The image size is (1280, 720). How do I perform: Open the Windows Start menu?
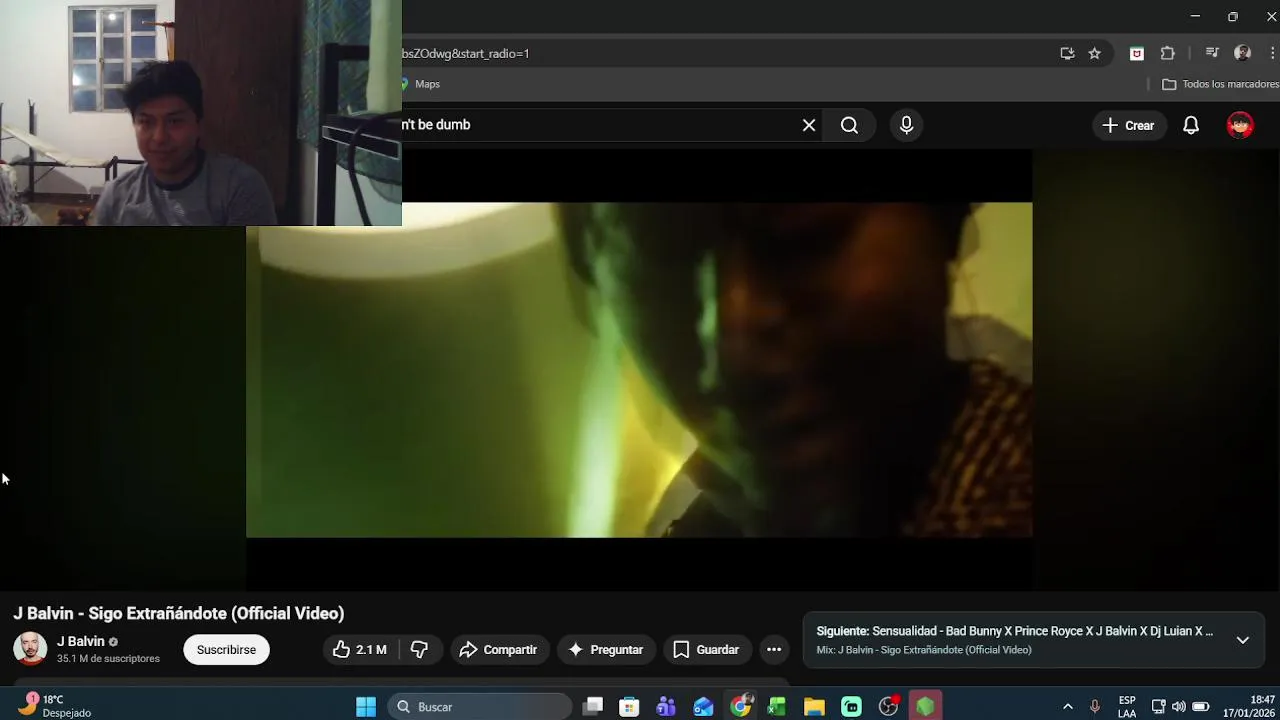coord(366,707)
